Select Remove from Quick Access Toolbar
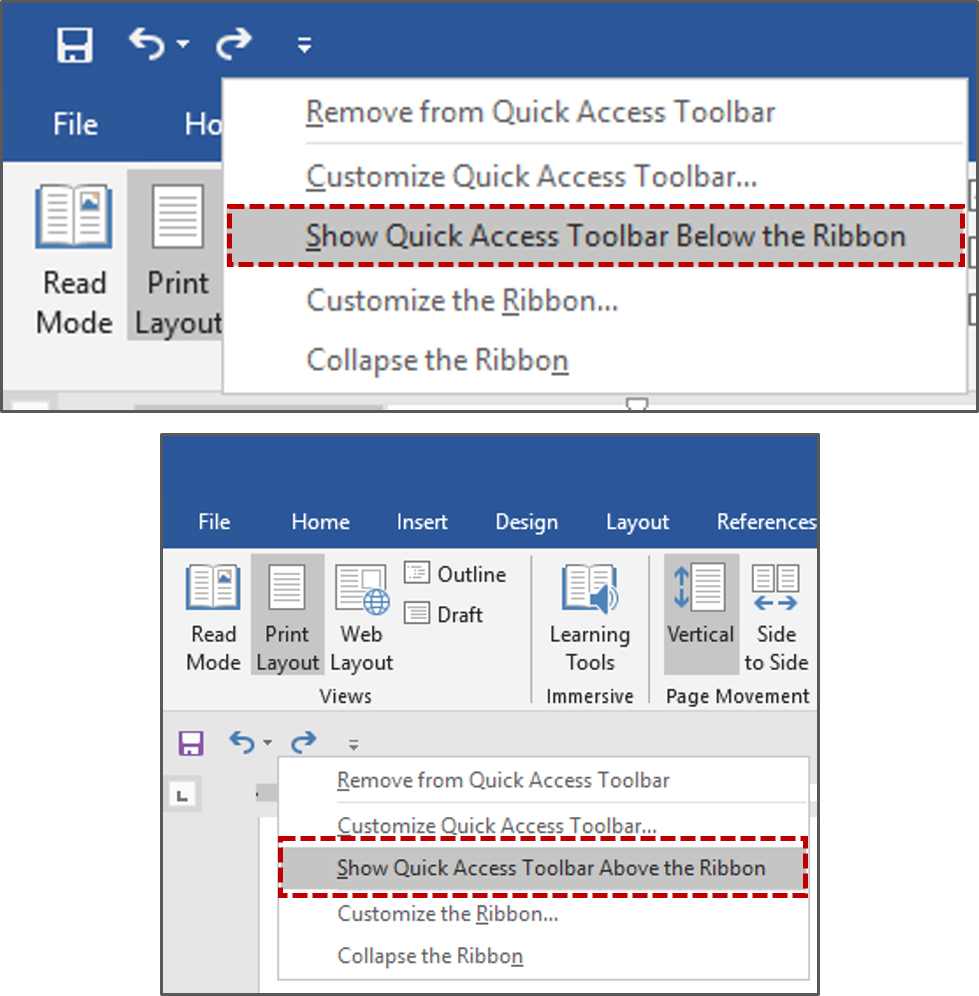The width and height of the screenshot is (979, 996). pos(538,111)
